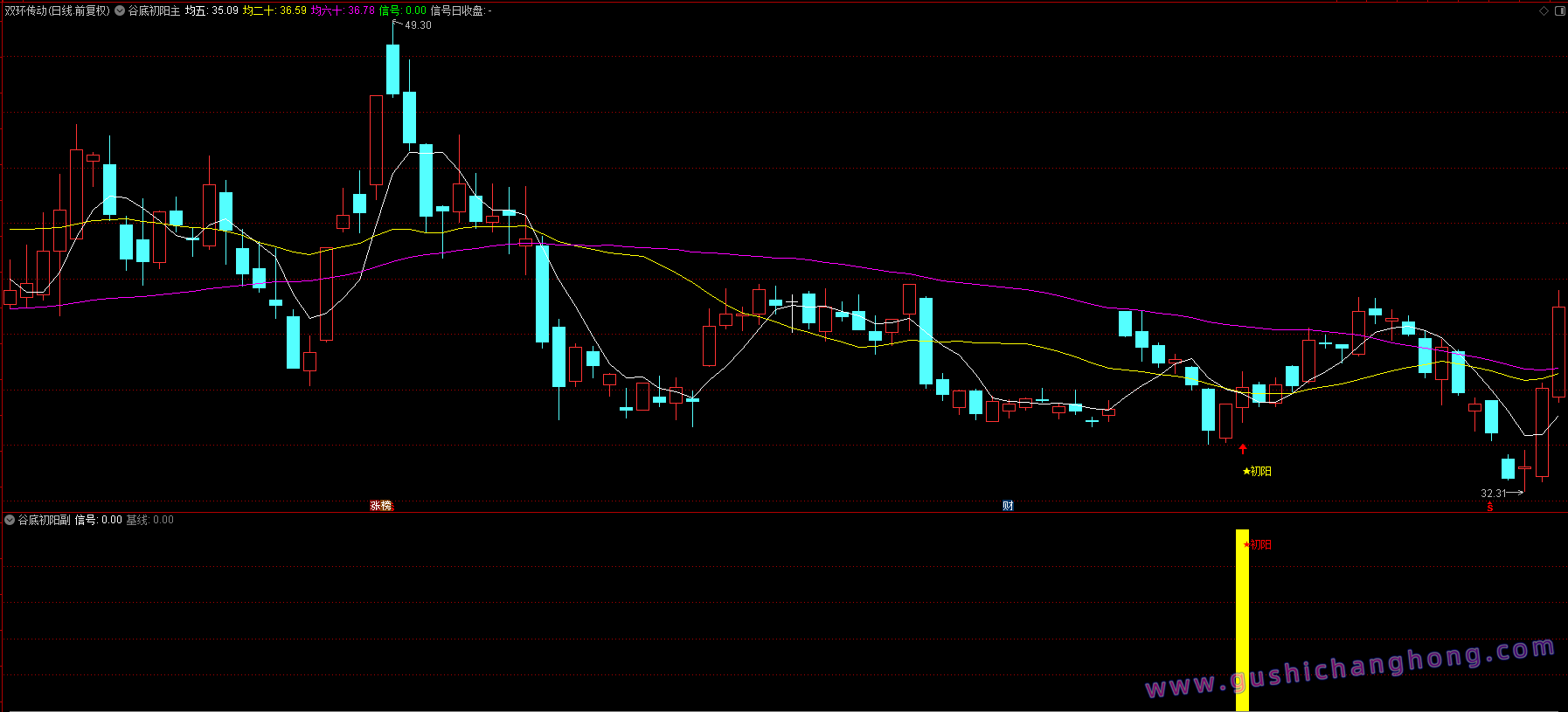Click the yellow signal bar in the sub chart
Viewport: 1568px width, 712px height.
[1242, 620]
